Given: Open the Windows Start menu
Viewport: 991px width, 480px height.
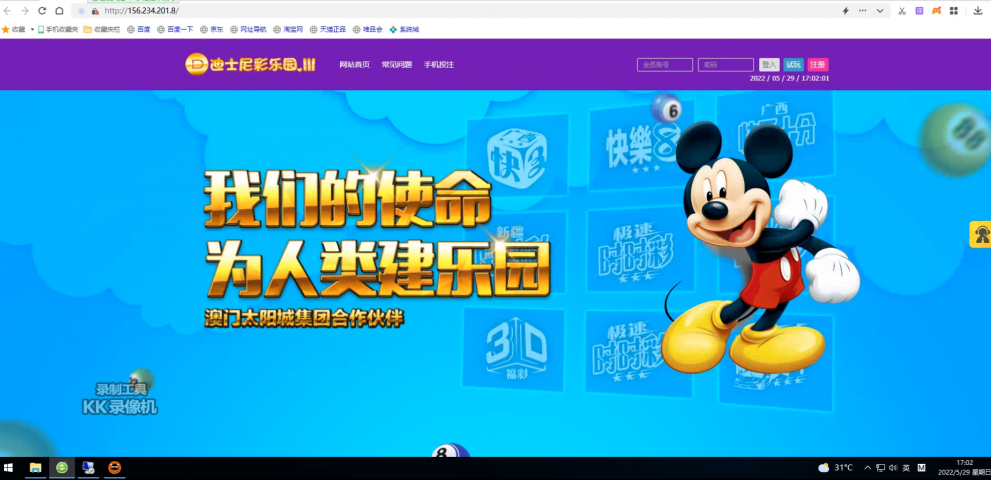Looking at the screenshot, I should click(9, 468).
